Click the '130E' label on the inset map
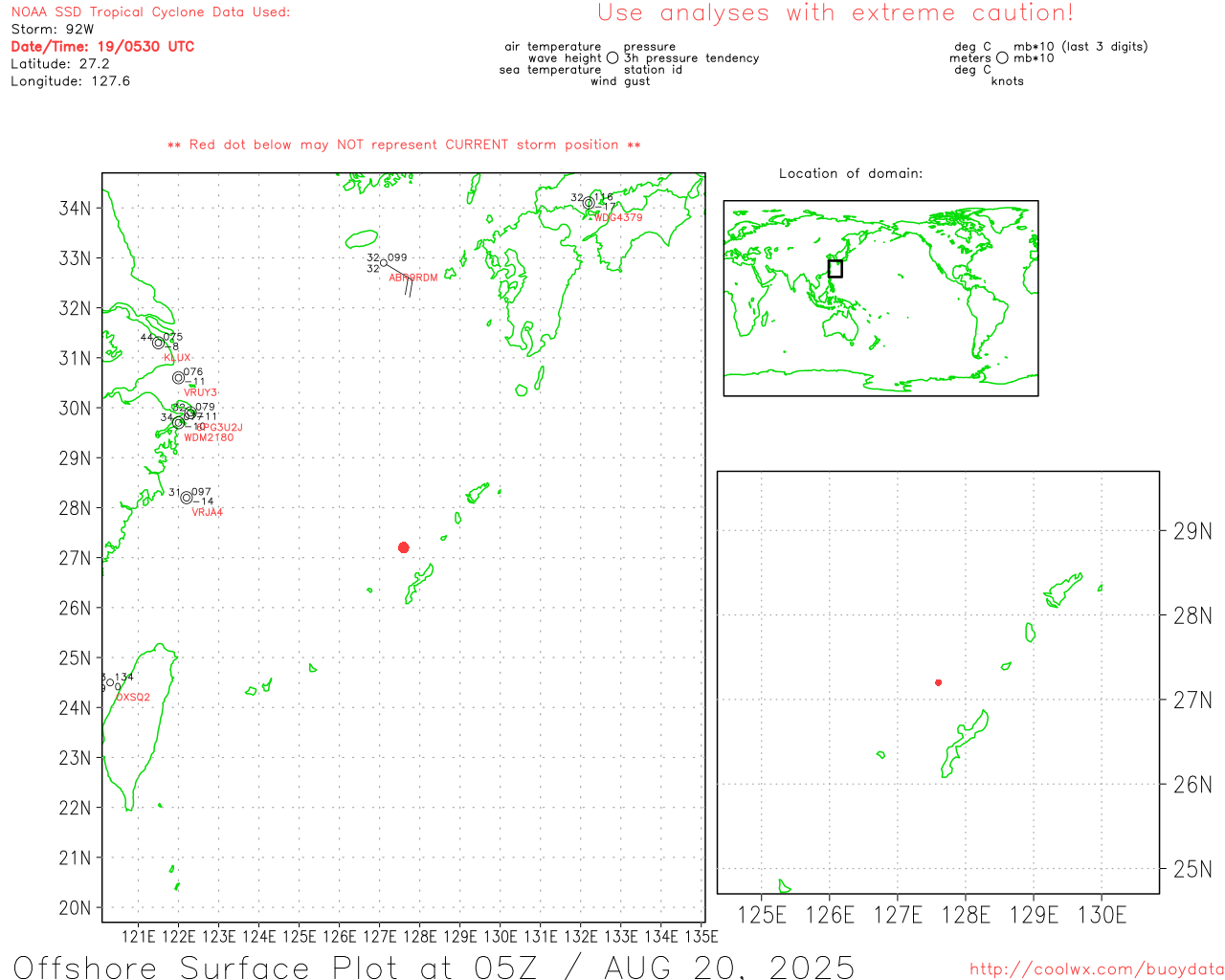The image size is (1225, 980). click(x=1102, y=915)
